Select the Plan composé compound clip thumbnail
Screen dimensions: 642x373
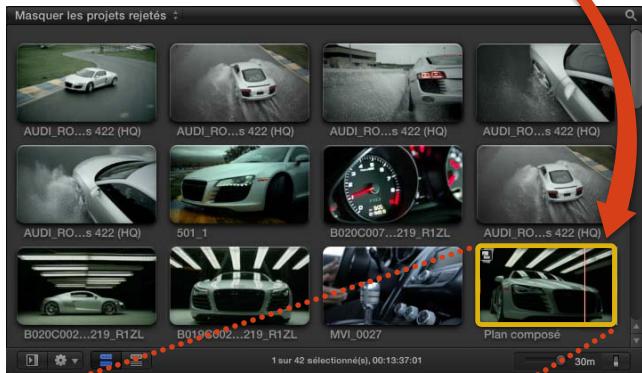(x=546, y=285)
